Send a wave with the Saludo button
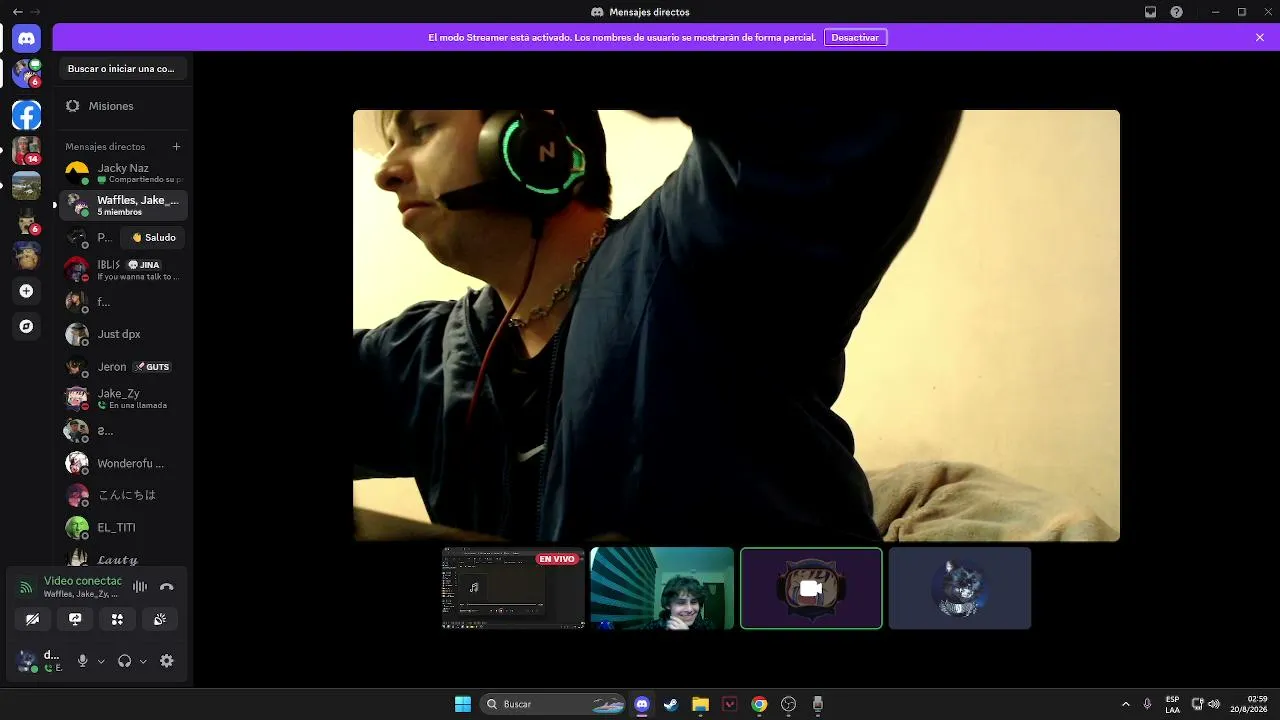 154,238
